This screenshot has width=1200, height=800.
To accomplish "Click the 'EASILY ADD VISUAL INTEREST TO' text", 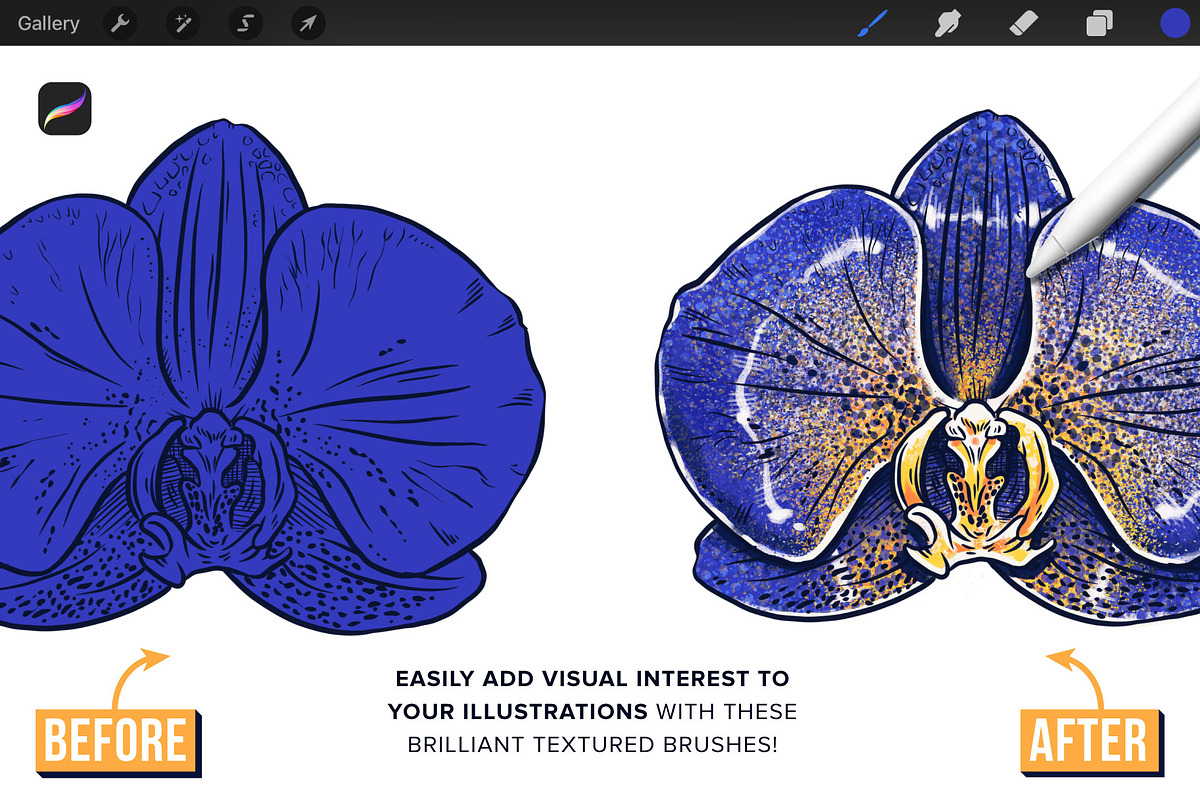I will (x=592, y=679).
